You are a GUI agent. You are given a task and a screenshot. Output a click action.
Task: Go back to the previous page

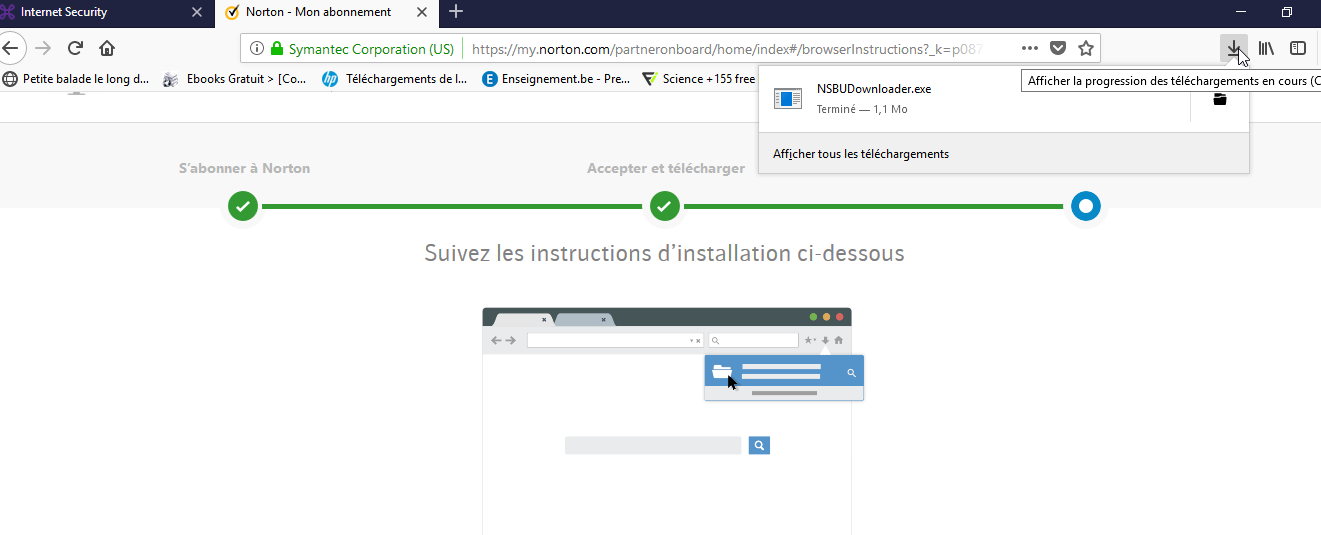9,48
